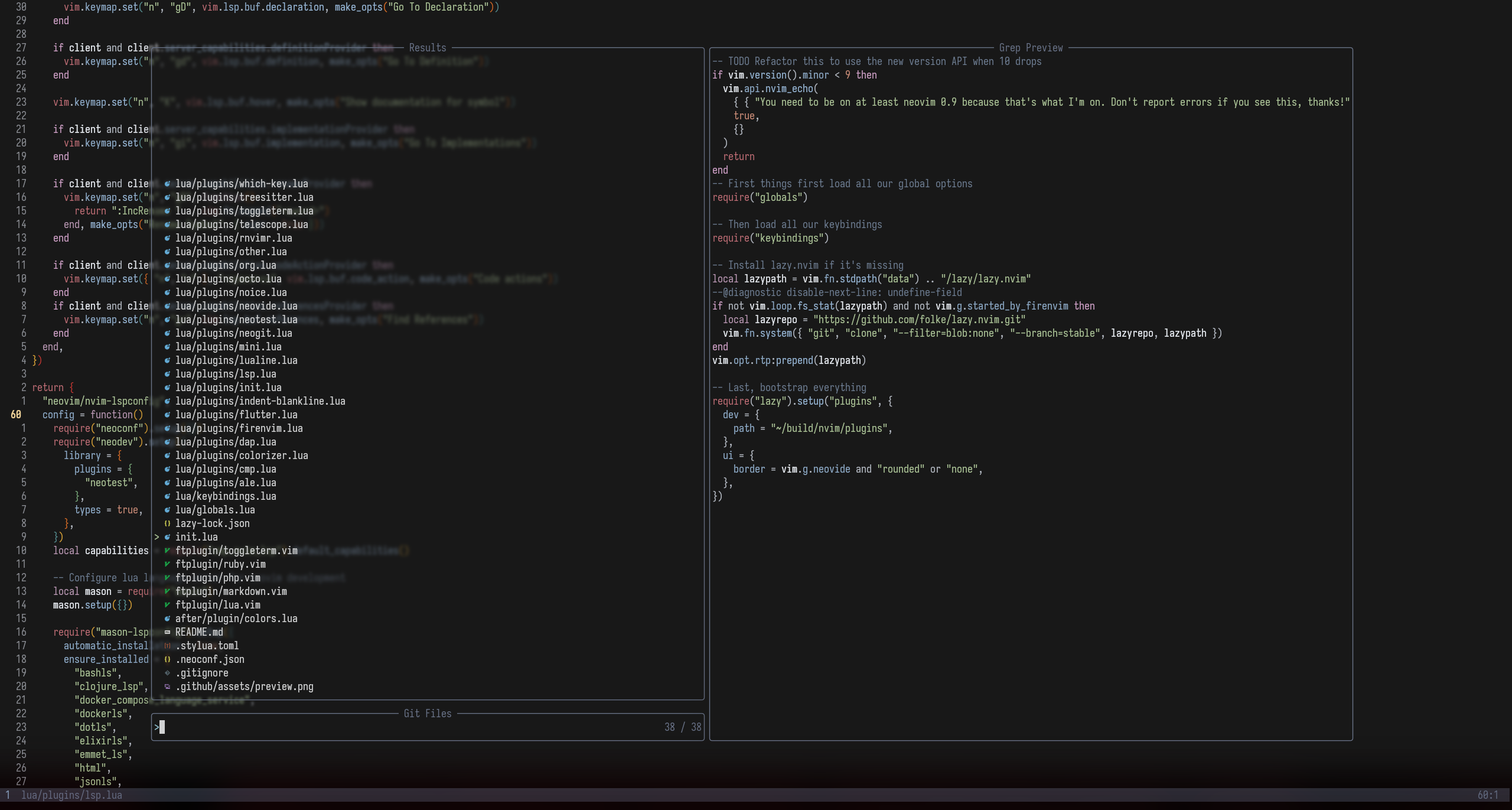Select lua/plugins/lualine.lua in results
Viewport: 1512px width, 810px height.
tap(236, 360)
